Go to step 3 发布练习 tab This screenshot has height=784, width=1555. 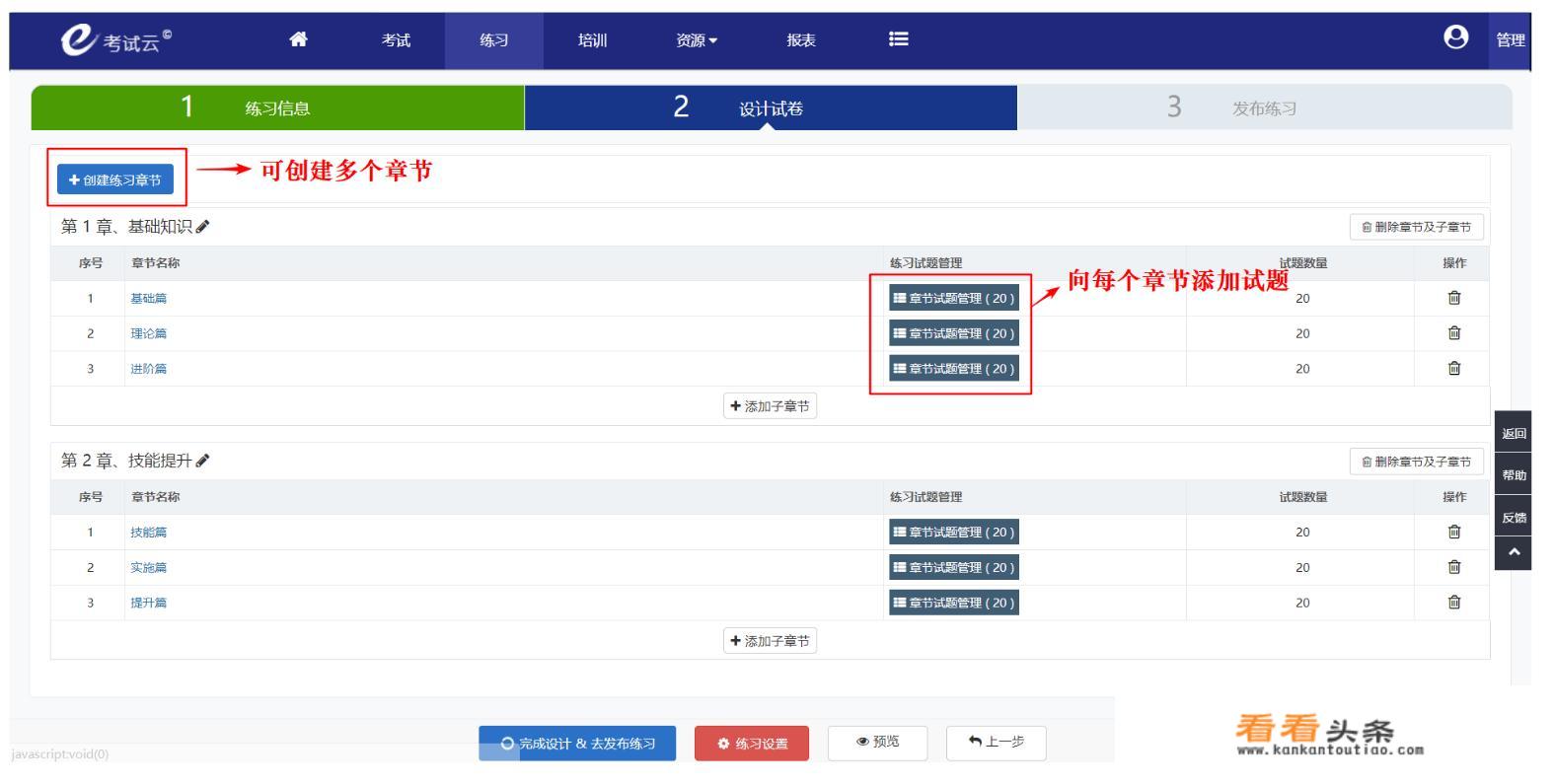pos(1264,107)
